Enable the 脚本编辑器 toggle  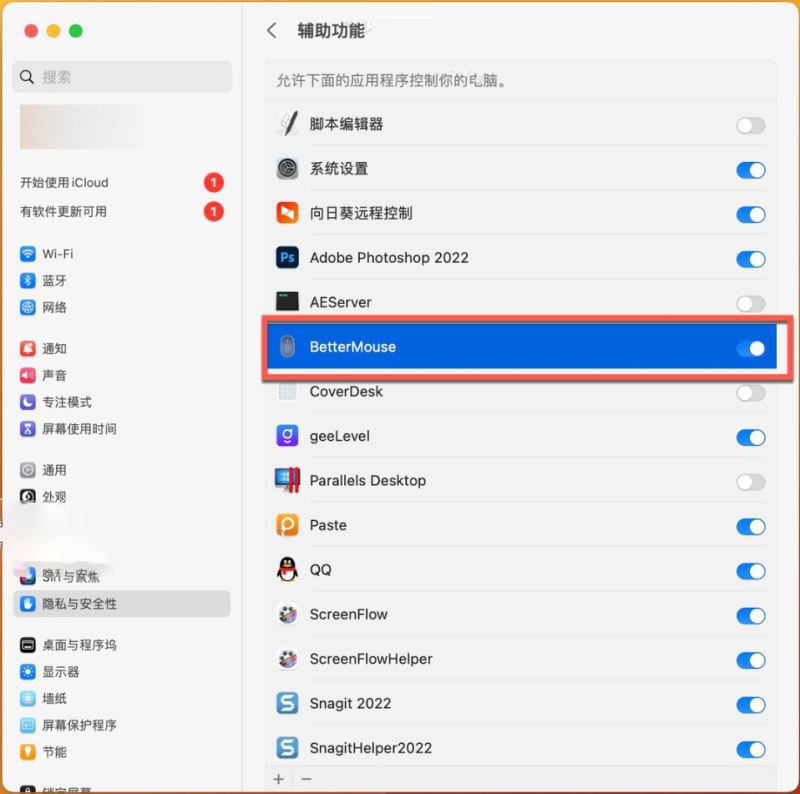point(751,126)
